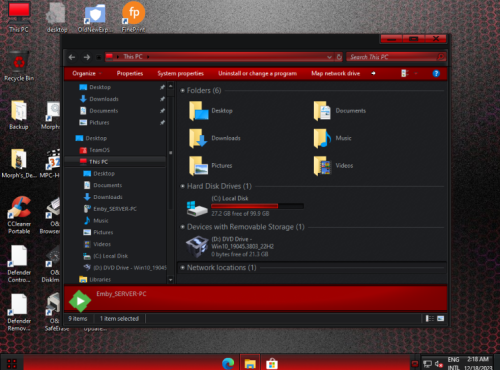This screenshot has width=500, height=370.
Task: Click Uninstall or change a program
Action: pos(257,73)
